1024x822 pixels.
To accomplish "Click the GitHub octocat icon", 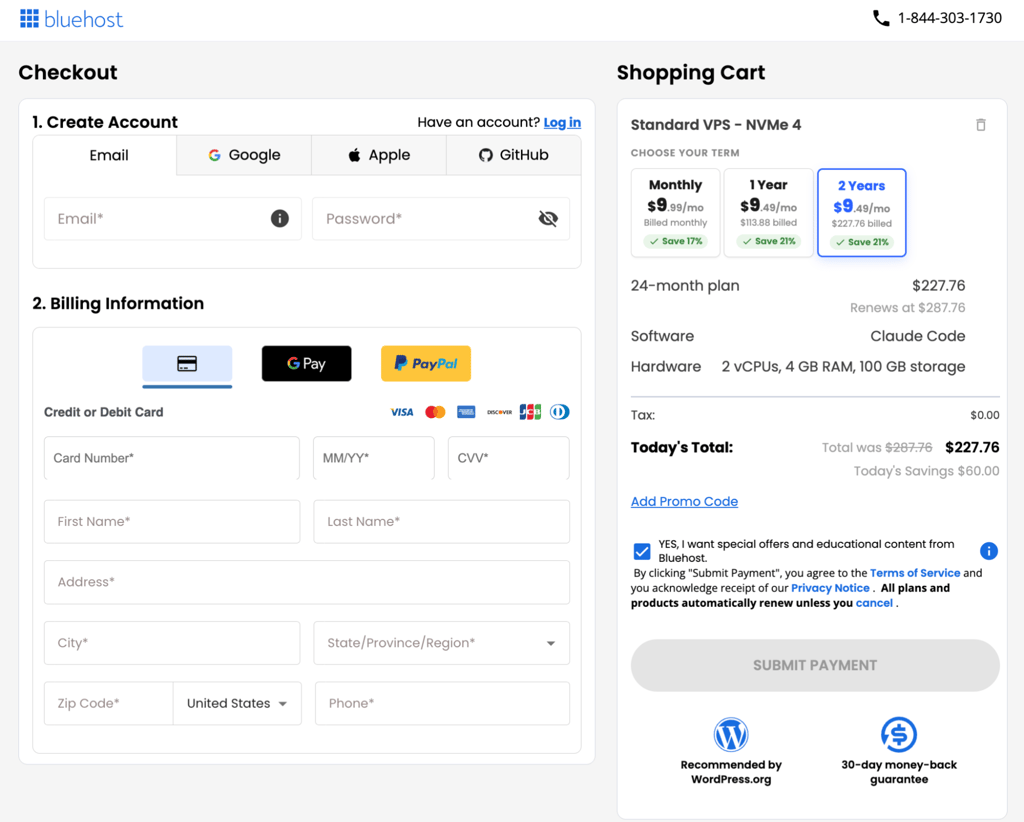I will pyautogui.click(x=485, y=155).
